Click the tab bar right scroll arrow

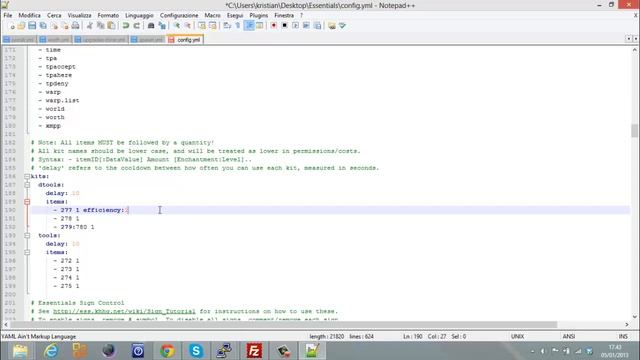(x=636, y=39)
